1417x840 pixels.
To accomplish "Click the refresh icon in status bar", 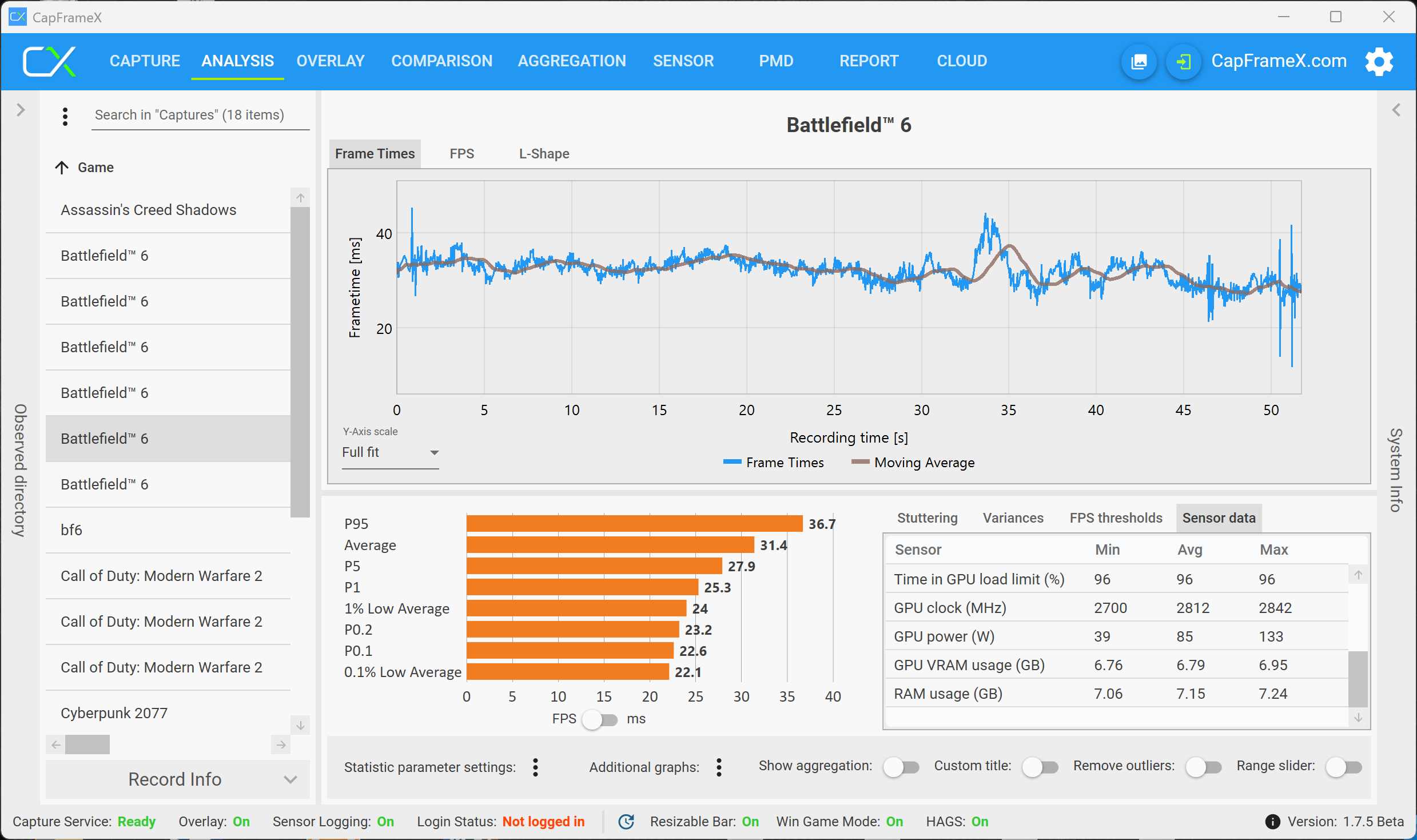I will (x=627, y=822).
